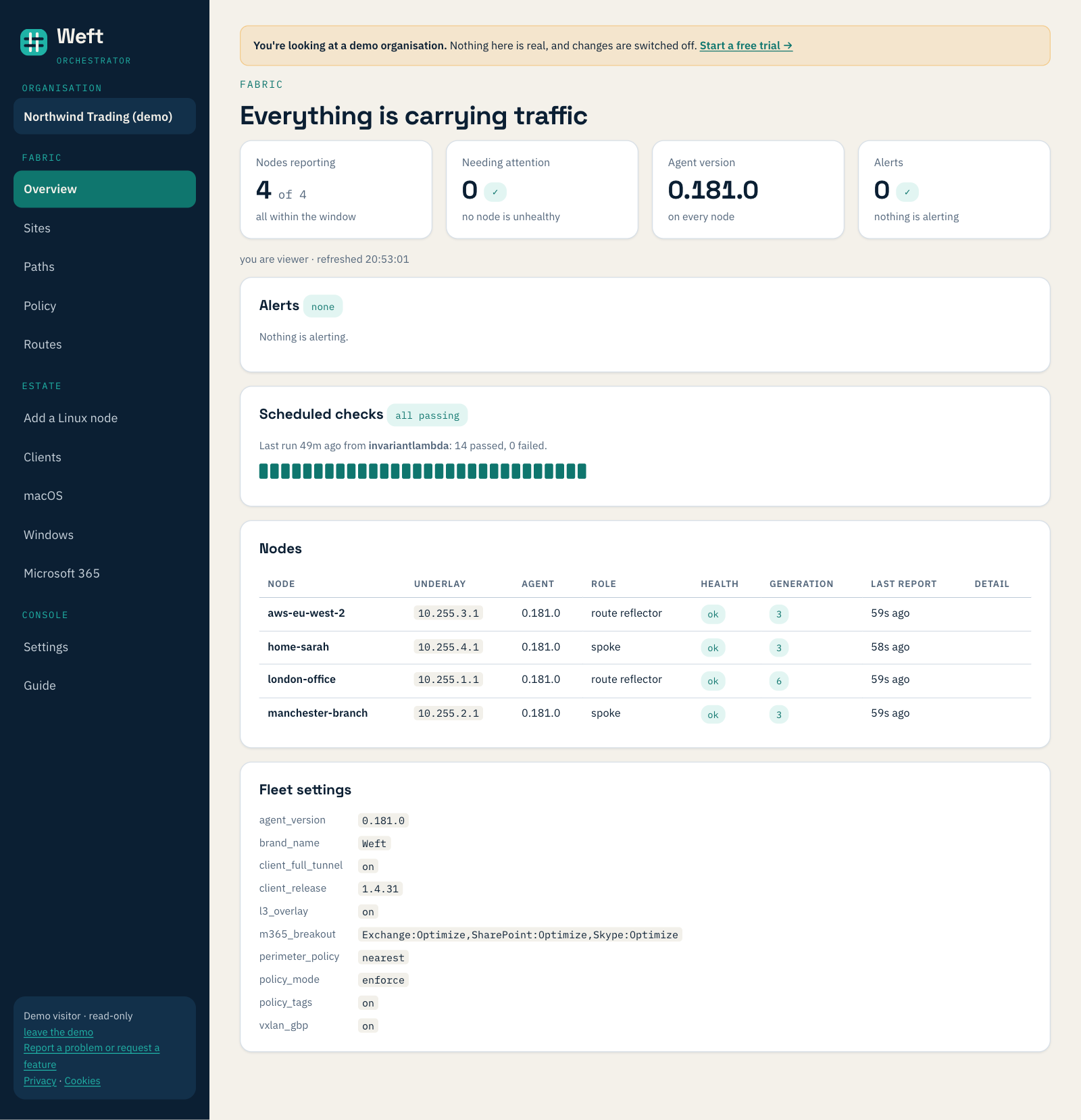Screen dimensions: 1081x1120
Task: Click the 'none' badge beside Alerts heading
Action: point(323,307)
